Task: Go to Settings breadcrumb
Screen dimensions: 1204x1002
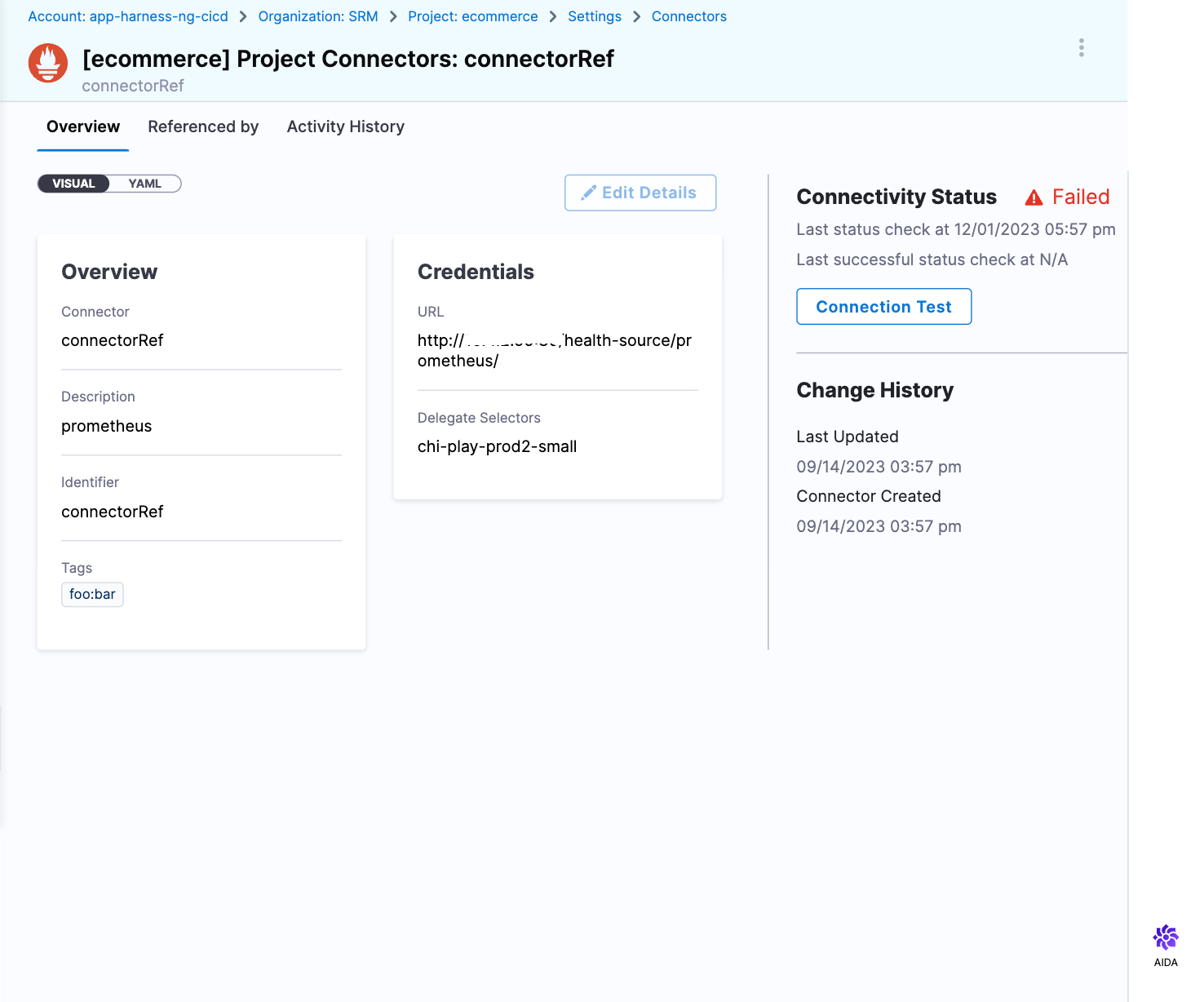Action: click(595, 16)
